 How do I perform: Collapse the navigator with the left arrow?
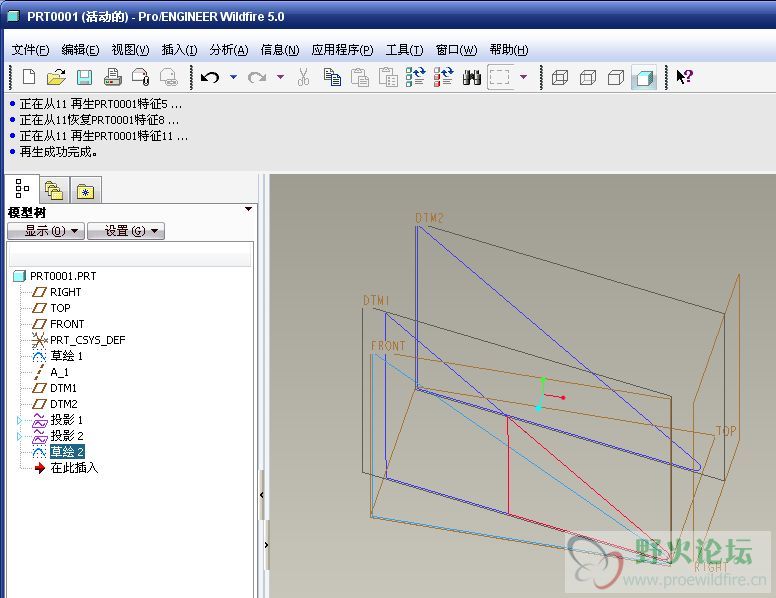[262, 495]
